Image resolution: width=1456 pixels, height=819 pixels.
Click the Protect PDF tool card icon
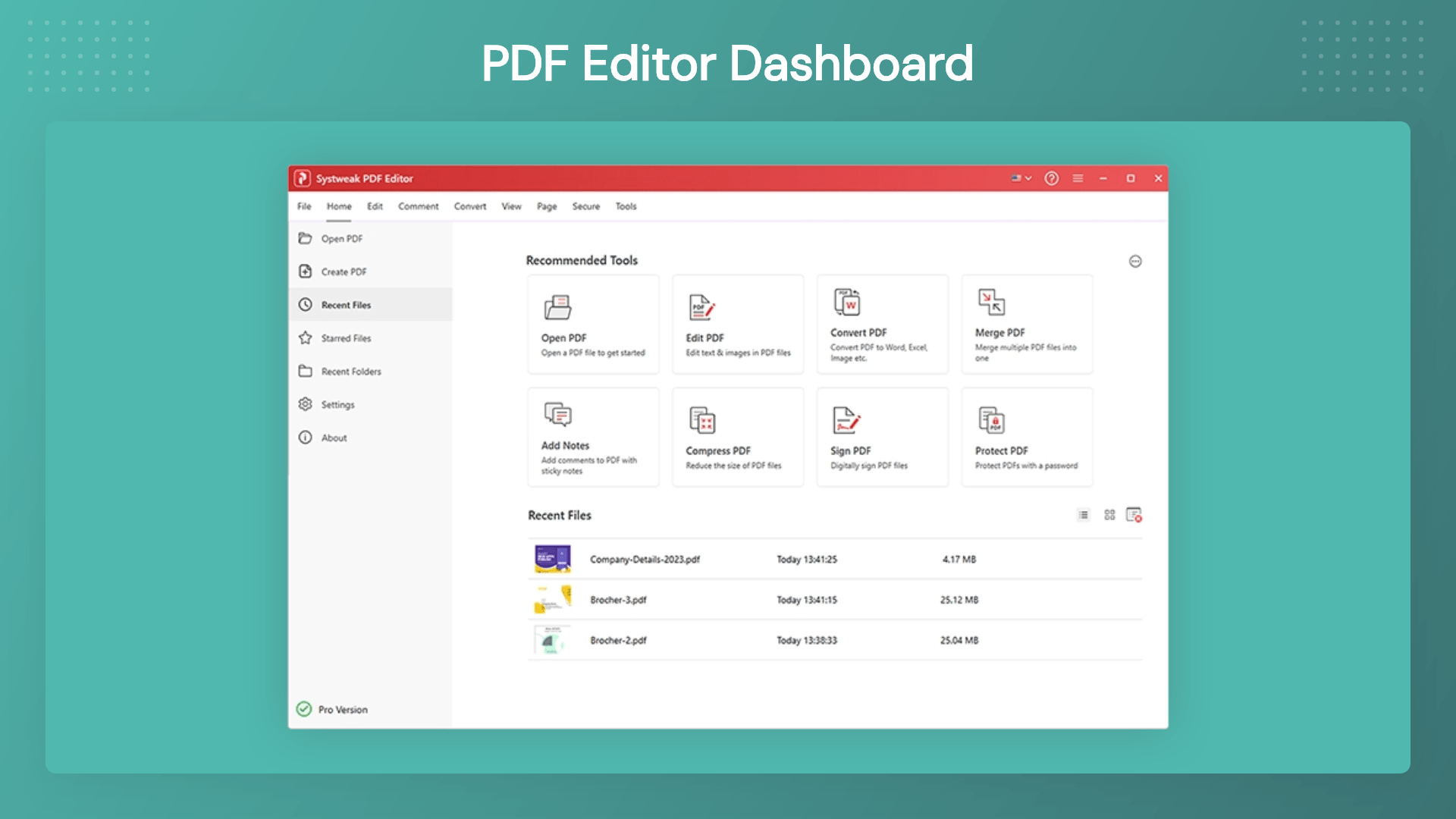pyautogui.click(x=991, y=420)
